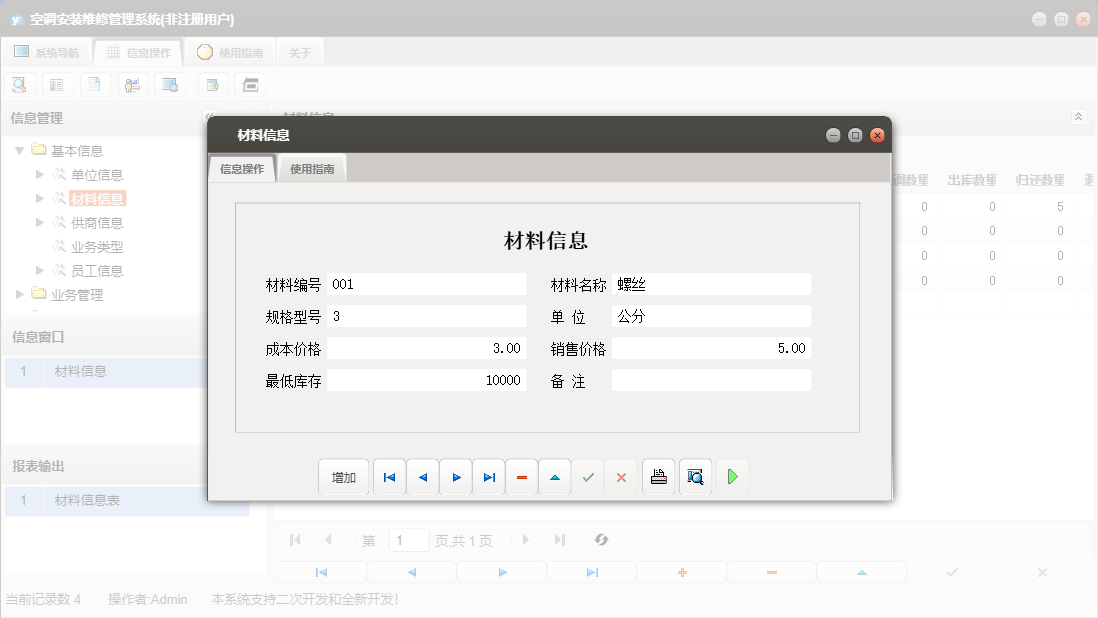Click the teal up-triangle edit icon

pyautogui.click(x=555, y=478)
